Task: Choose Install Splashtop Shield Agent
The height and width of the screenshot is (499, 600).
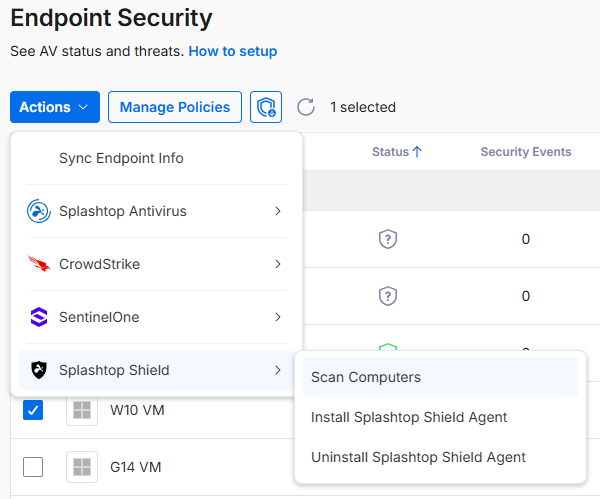Action: pyautogui.click(x=440, y=417)
